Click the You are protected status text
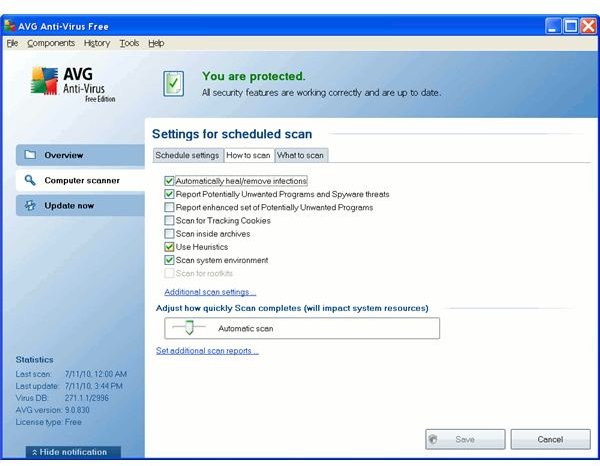The height and width of the screenshot is (466, 600). click(254, 76)
